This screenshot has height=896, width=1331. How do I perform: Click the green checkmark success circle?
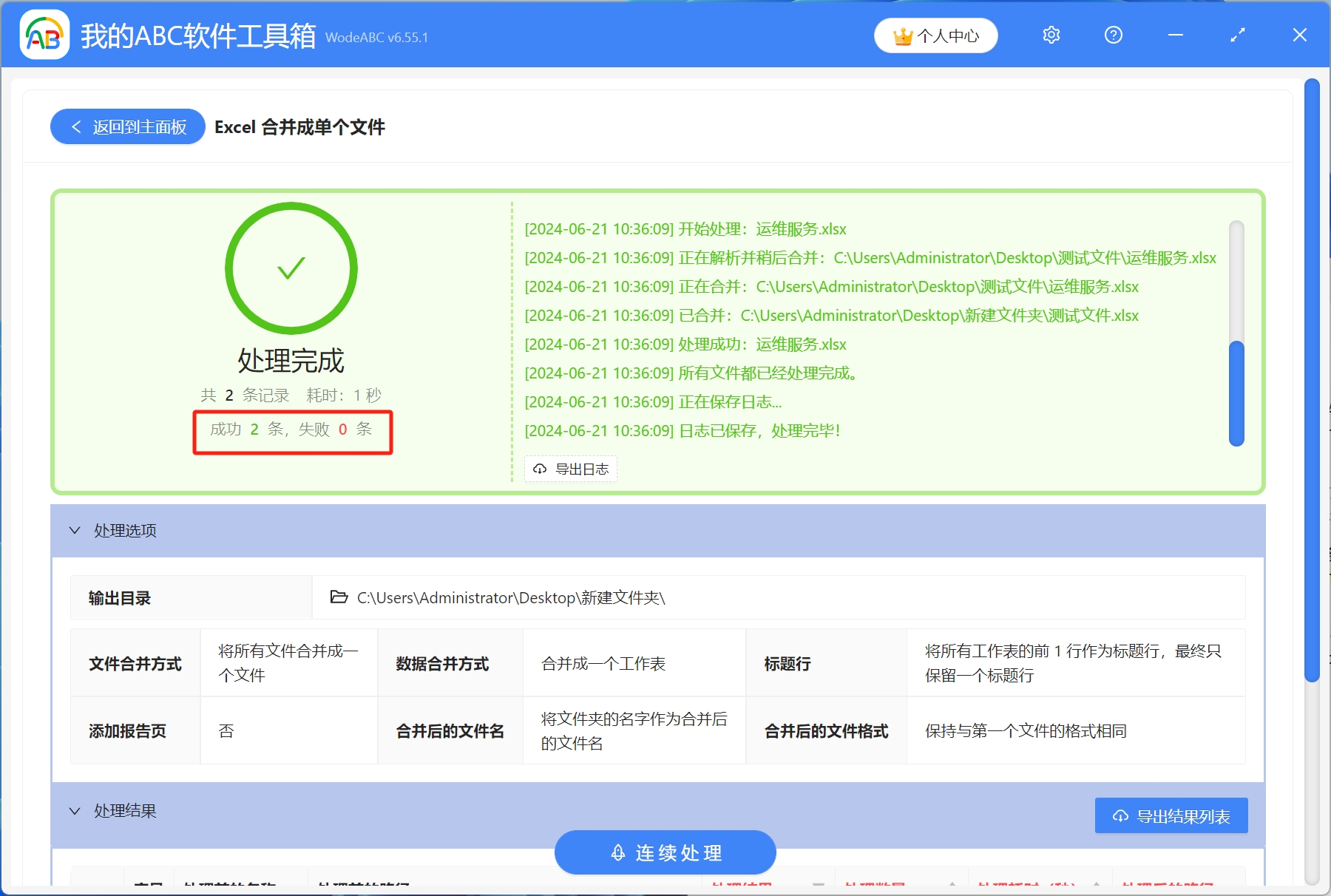point(290,268)
